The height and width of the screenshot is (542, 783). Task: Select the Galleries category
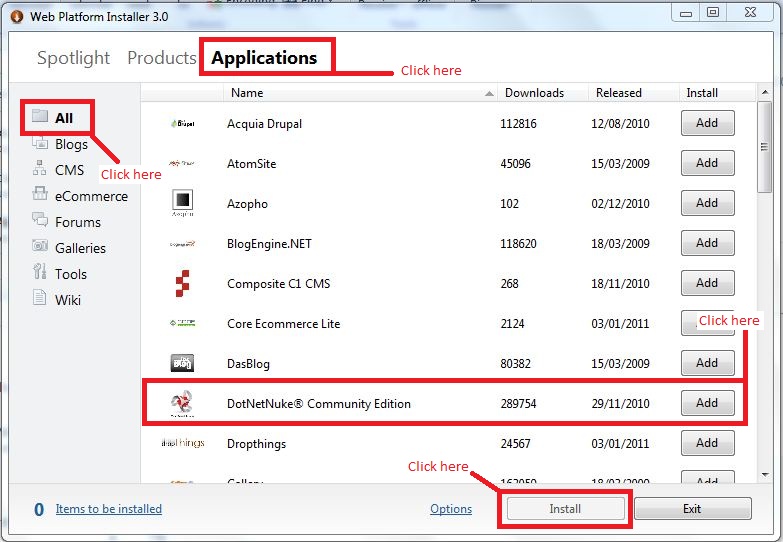(x=80, y=248)
